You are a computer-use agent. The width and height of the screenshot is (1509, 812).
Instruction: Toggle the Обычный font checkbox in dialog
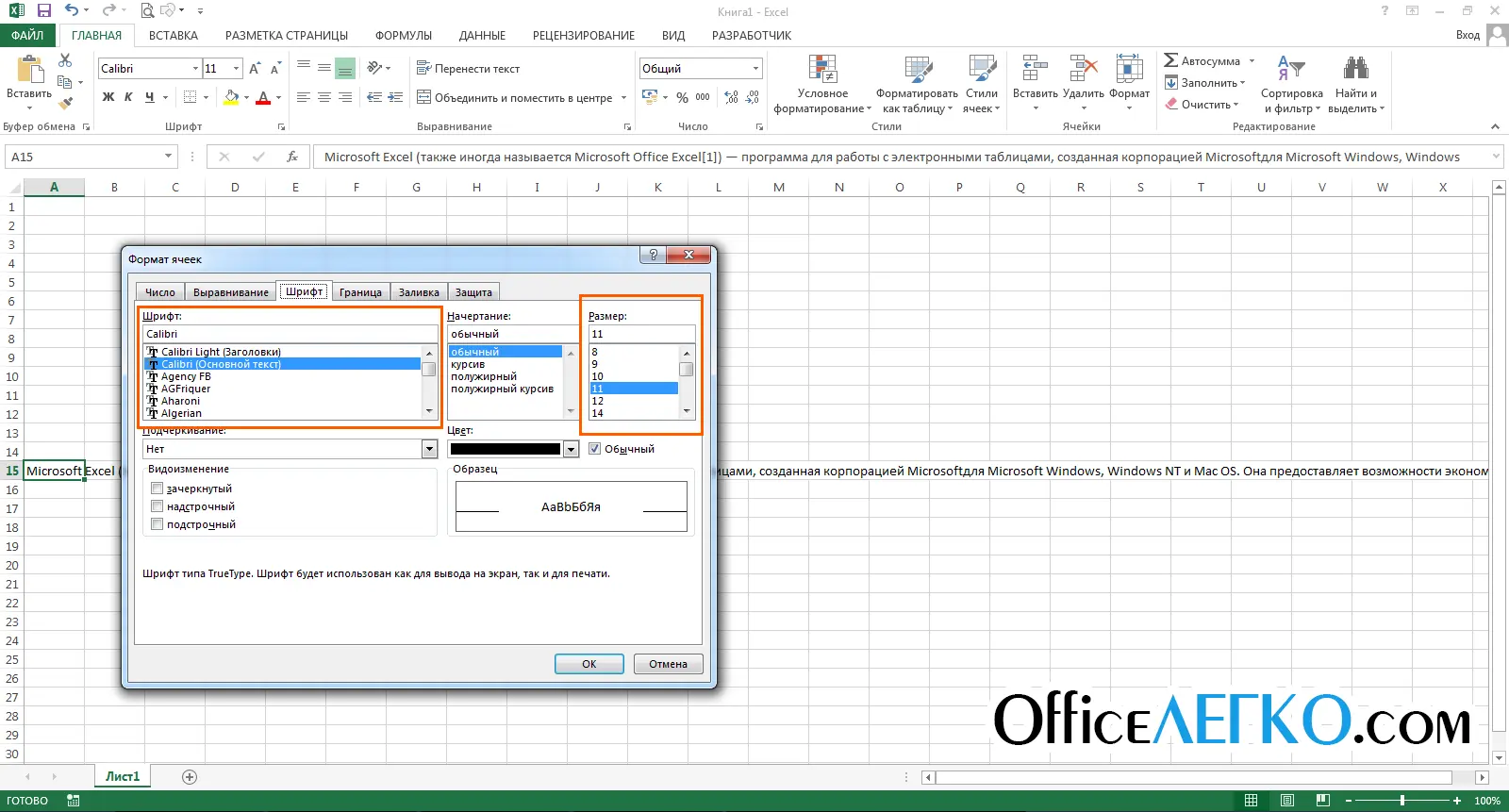[x=594, y=449]
